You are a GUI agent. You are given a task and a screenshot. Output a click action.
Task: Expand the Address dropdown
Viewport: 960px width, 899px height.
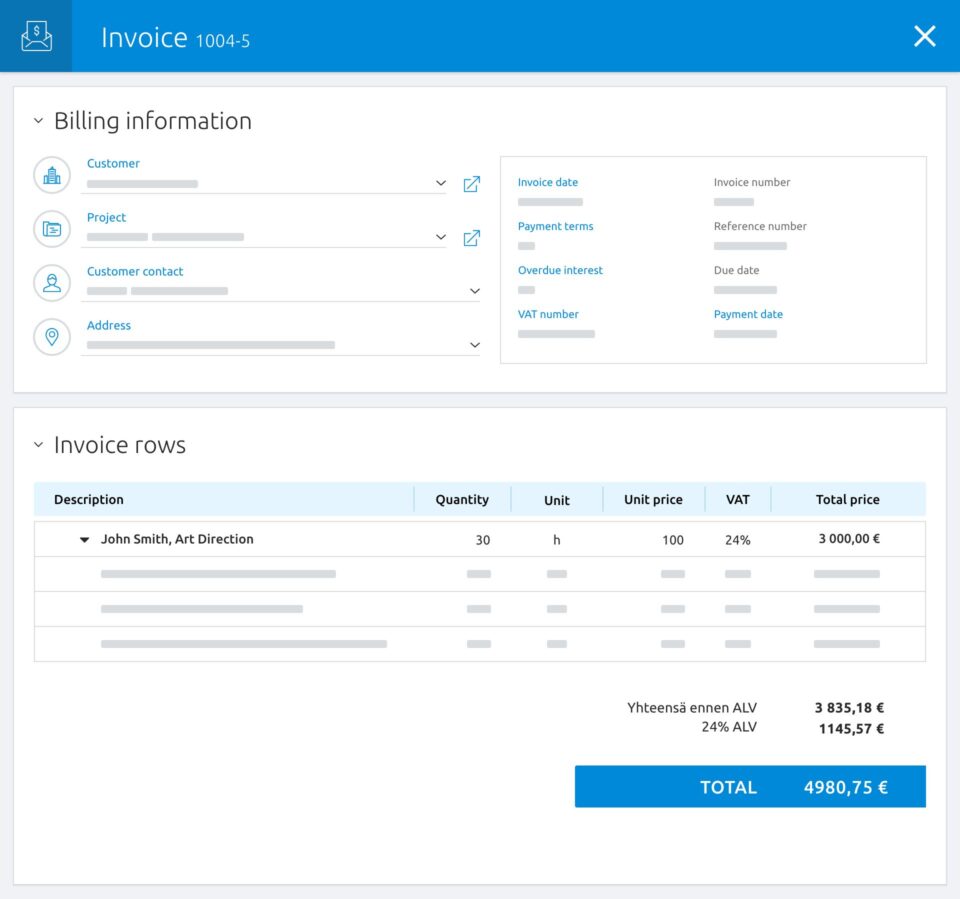(x=474, y=346)
